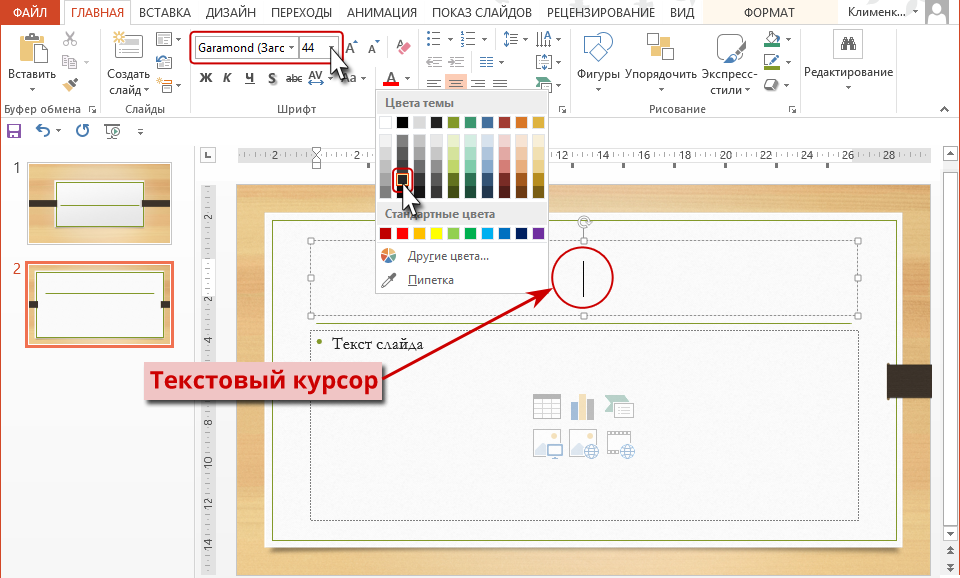Increase font size with the larger A icon
This screenshot has width=960, height=578.
351,48
